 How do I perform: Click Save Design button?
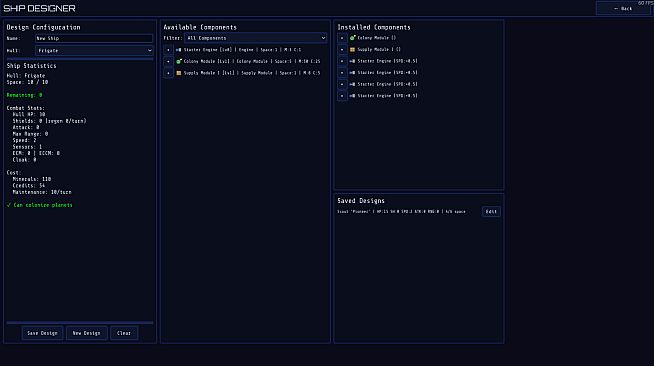coord(42,333)
